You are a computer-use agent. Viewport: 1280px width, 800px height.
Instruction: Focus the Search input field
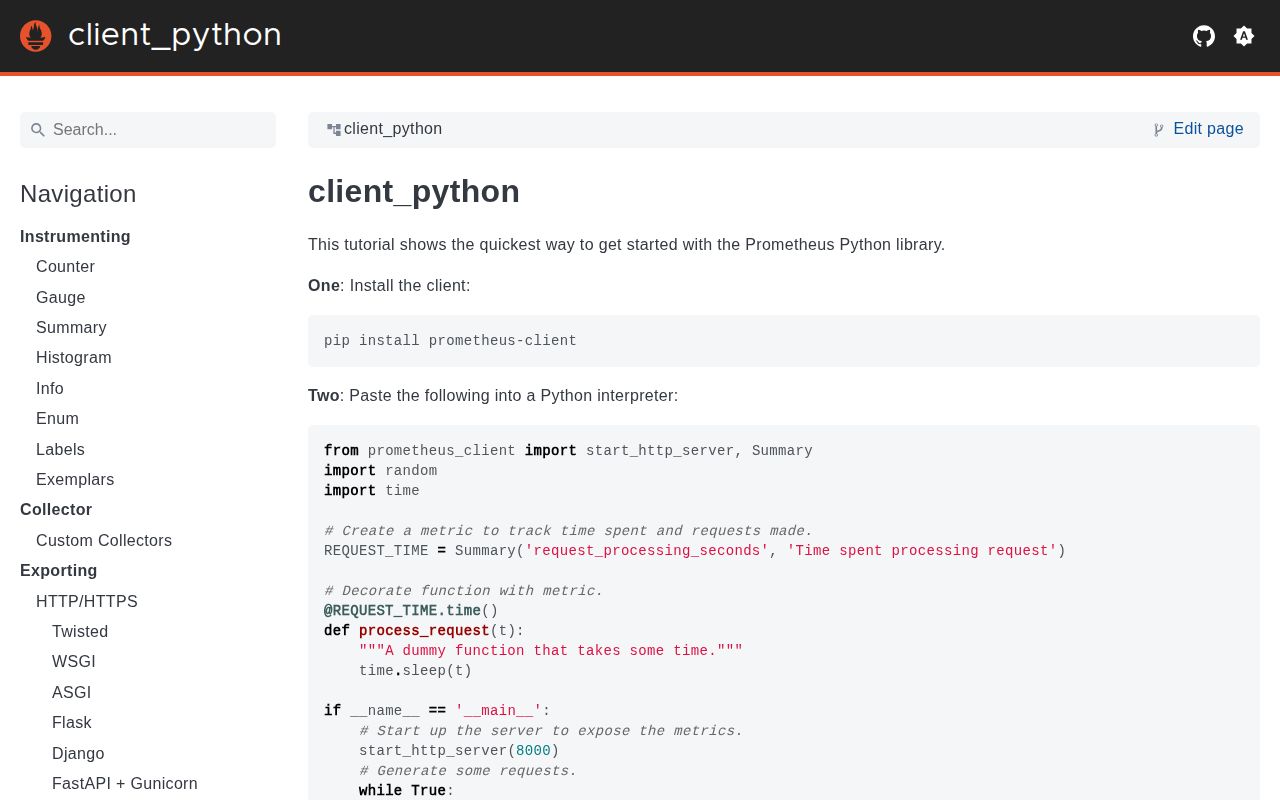coord(148,130)
